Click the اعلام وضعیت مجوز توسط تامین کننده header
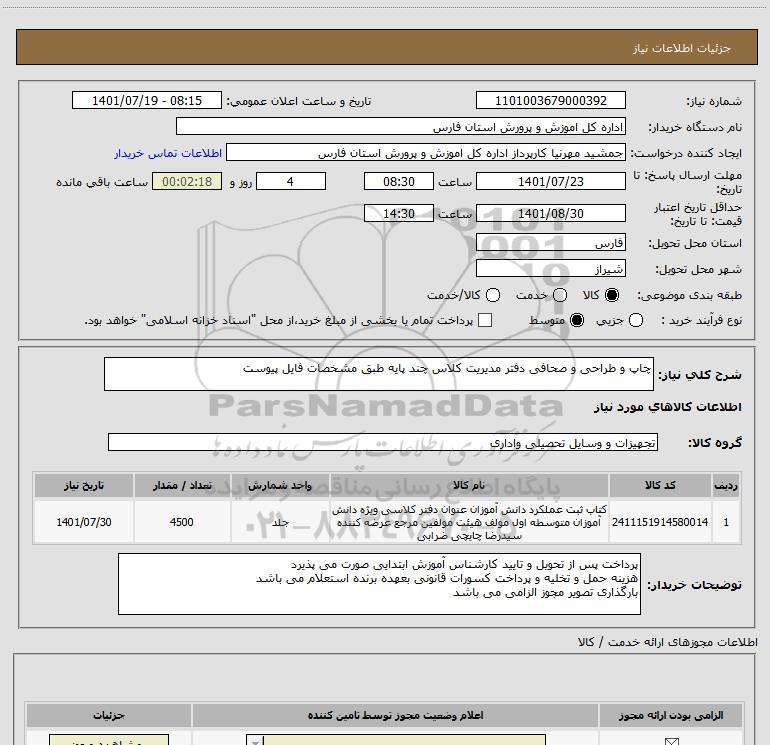 pyautogui.click(x=395, y=715)
